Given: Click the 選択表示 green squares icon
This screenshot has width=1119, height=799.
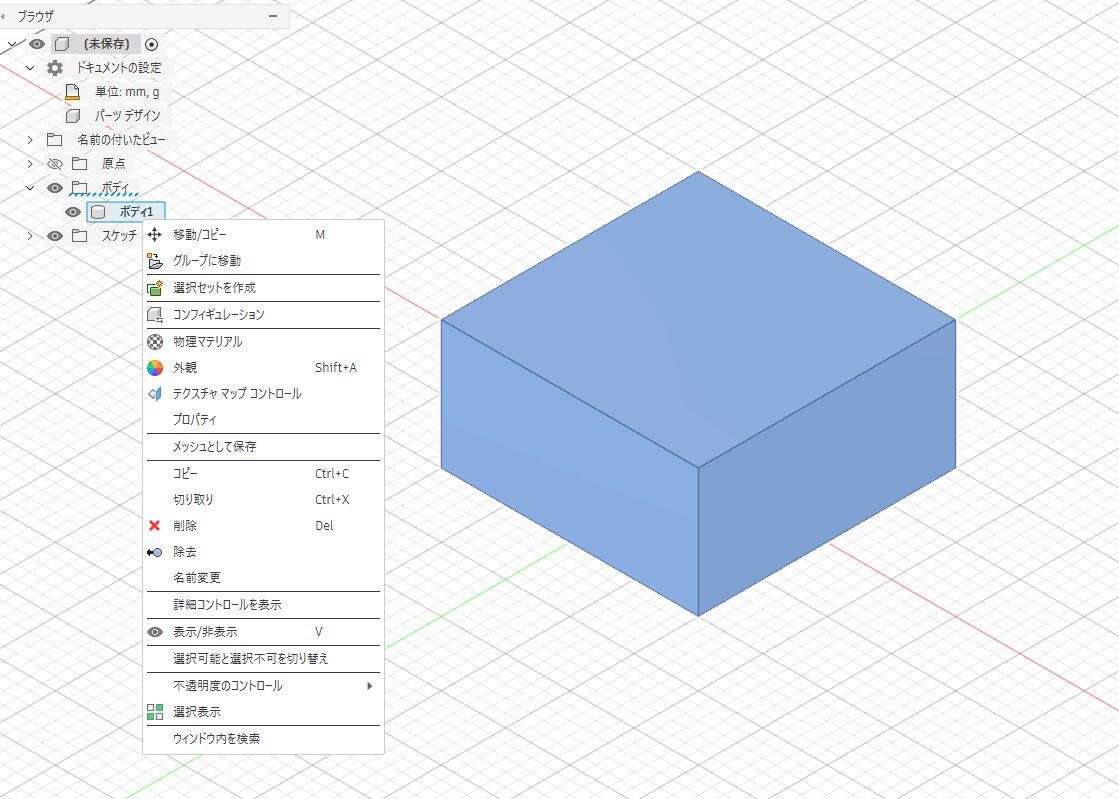Looking at the screenshot, I should pyautogui.click(x=155, y=712).
